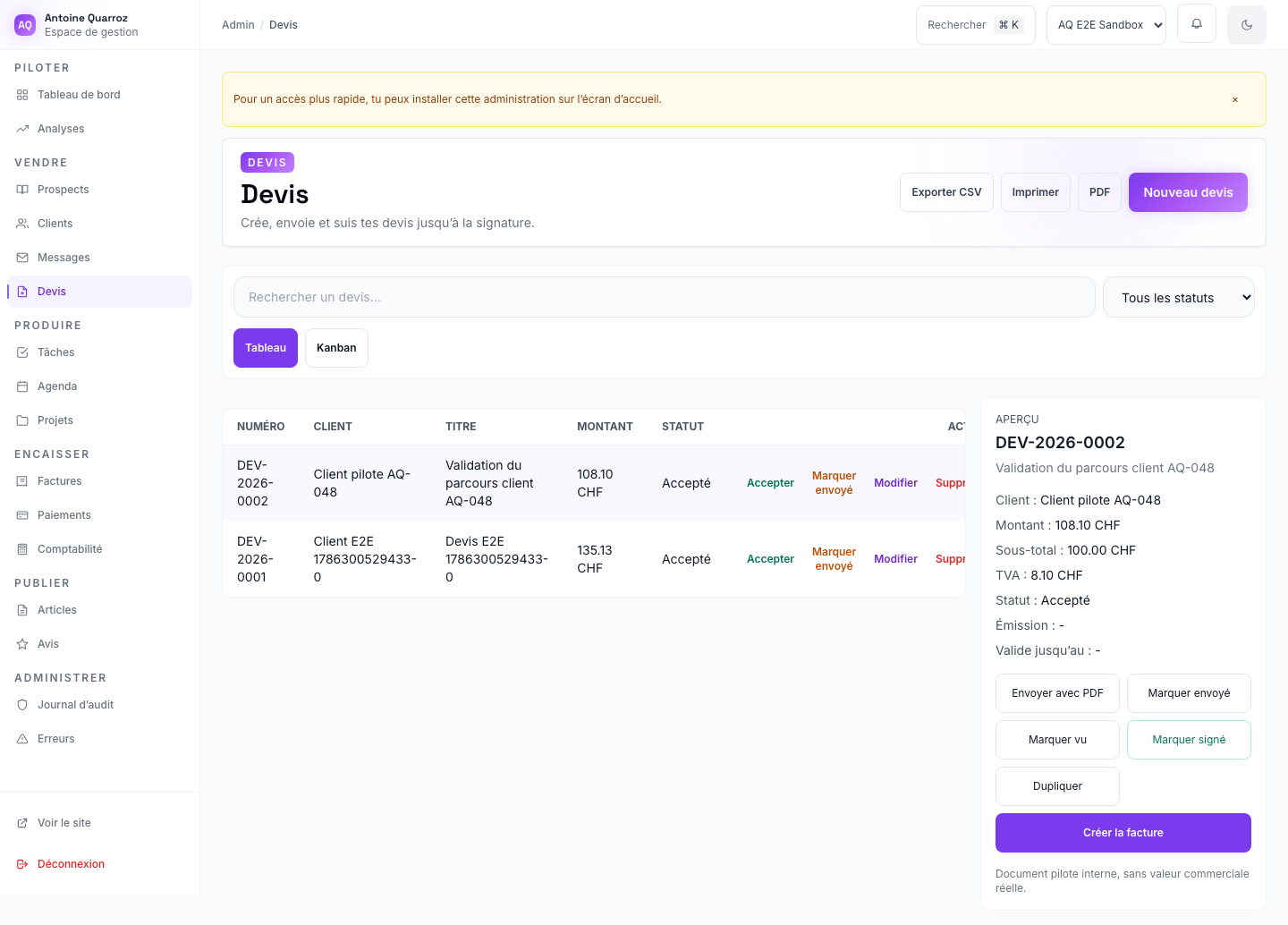Click the PDF export button

click(x=1099, y=192)
